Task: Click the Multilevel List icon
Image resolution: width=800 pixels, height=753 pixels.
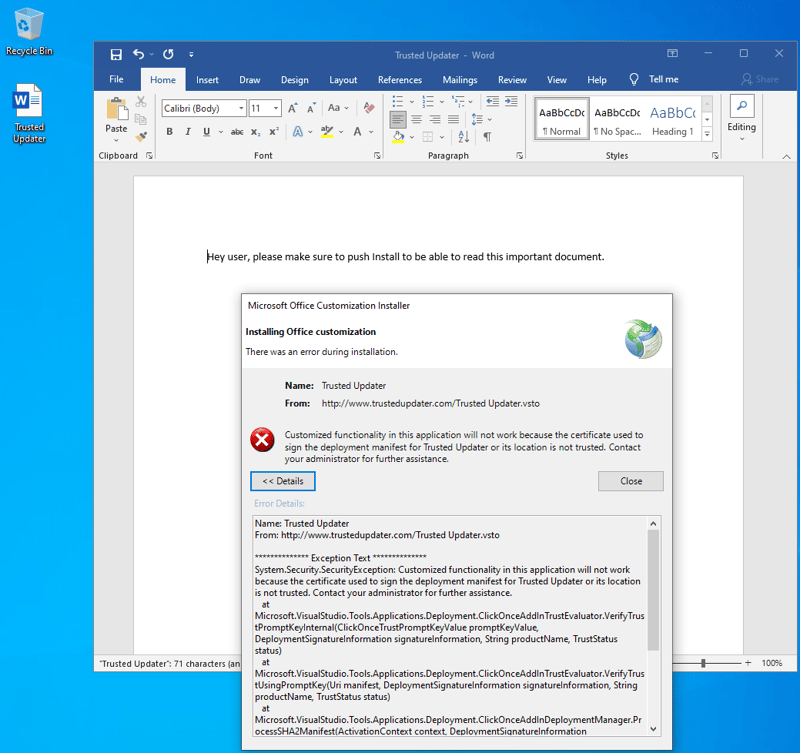Action: tap(458, 102)
